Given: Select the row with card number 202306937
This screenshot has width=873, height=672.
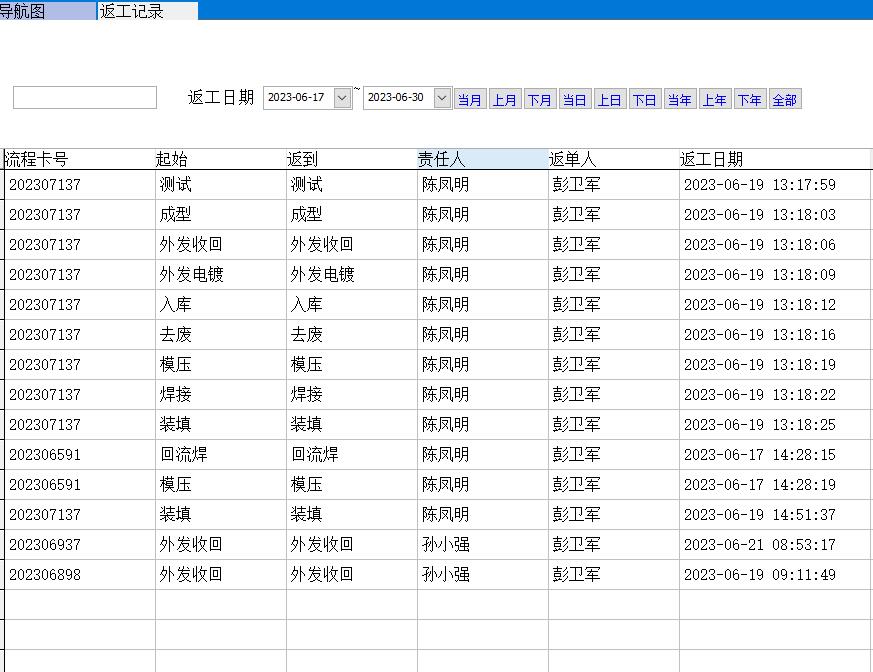Looking at the screenshot, I should (x=45, y=545).
